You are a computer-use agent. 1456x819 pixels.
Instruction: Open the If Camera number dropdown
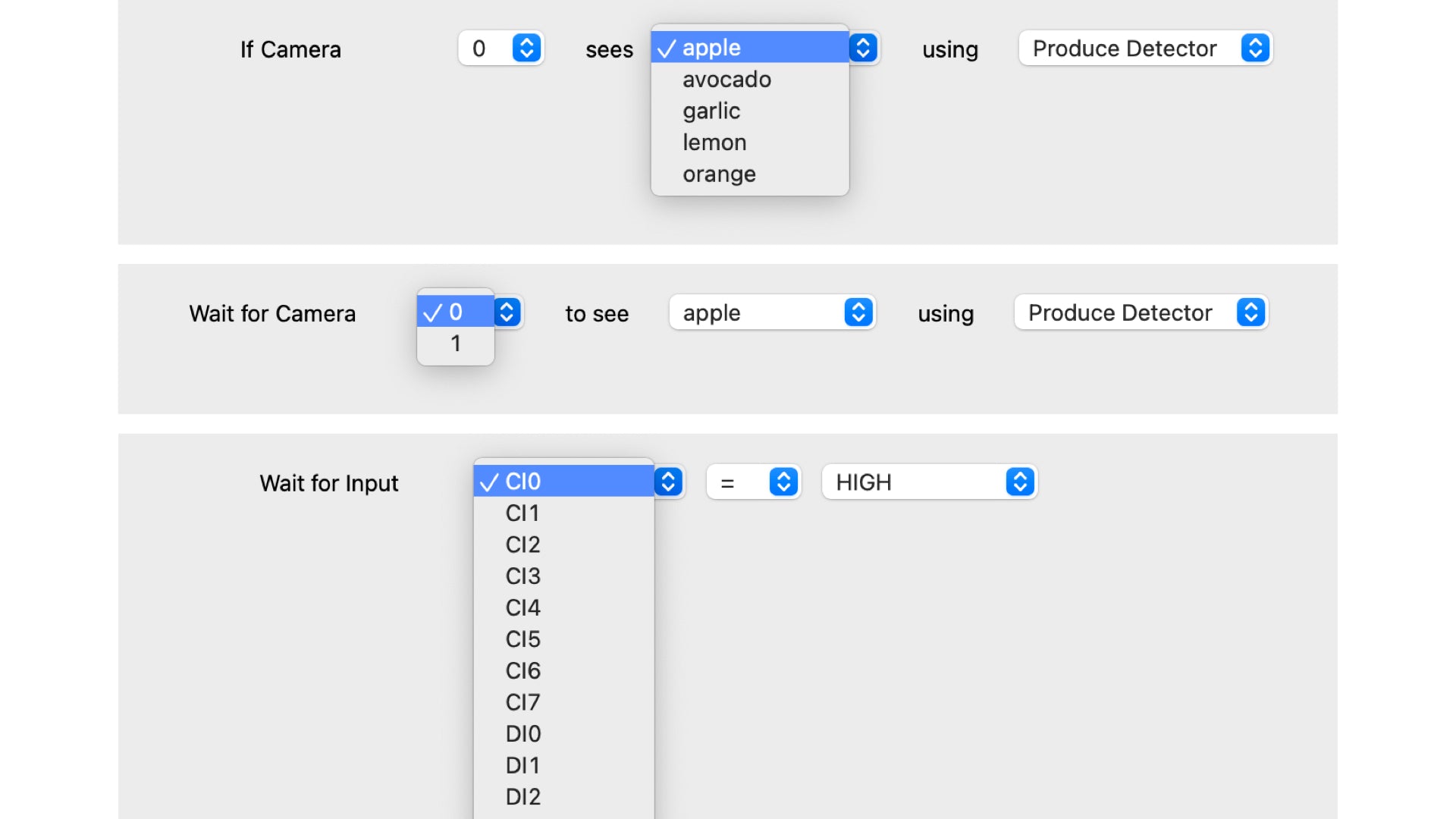501,49
